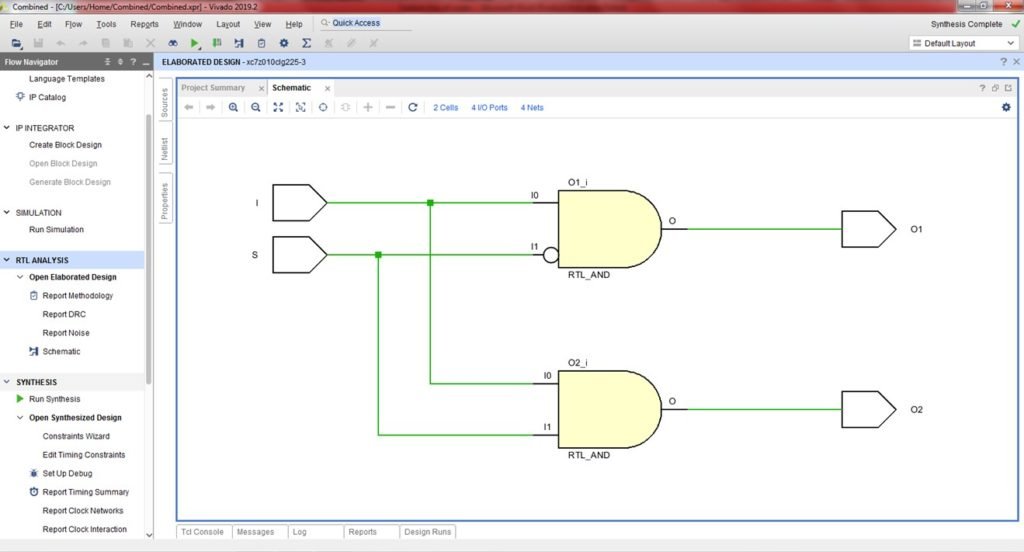The image size is (1024, 552).
Task: Click the Sigma reports toolbar icon
Action: (306, 43)
